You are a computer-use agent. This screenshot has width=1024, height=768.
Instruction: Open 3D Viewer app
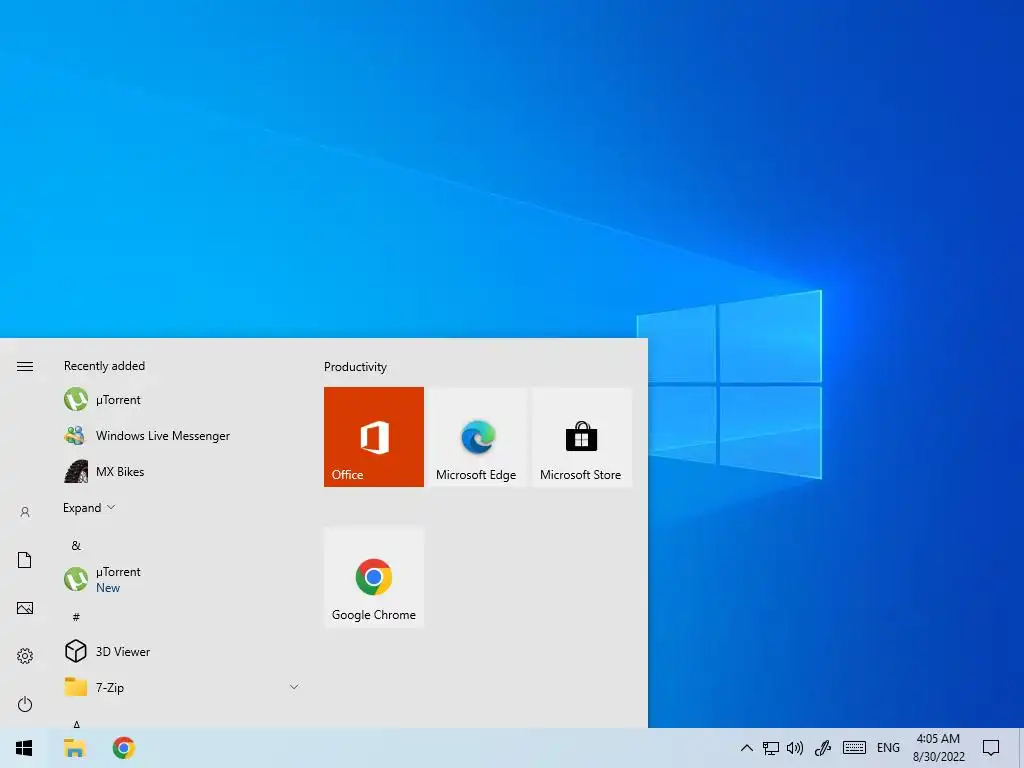tap(183, 651)
